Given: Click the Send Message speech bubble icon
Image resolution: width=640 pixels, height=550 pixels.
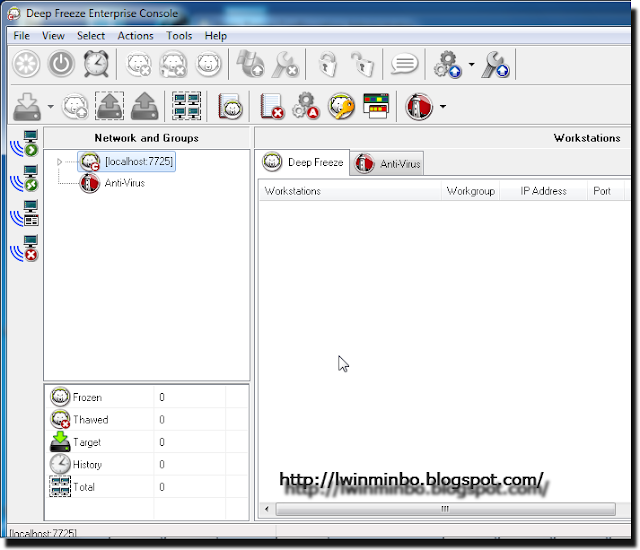Looking at the screenshot, I should [x=404, y=64].
